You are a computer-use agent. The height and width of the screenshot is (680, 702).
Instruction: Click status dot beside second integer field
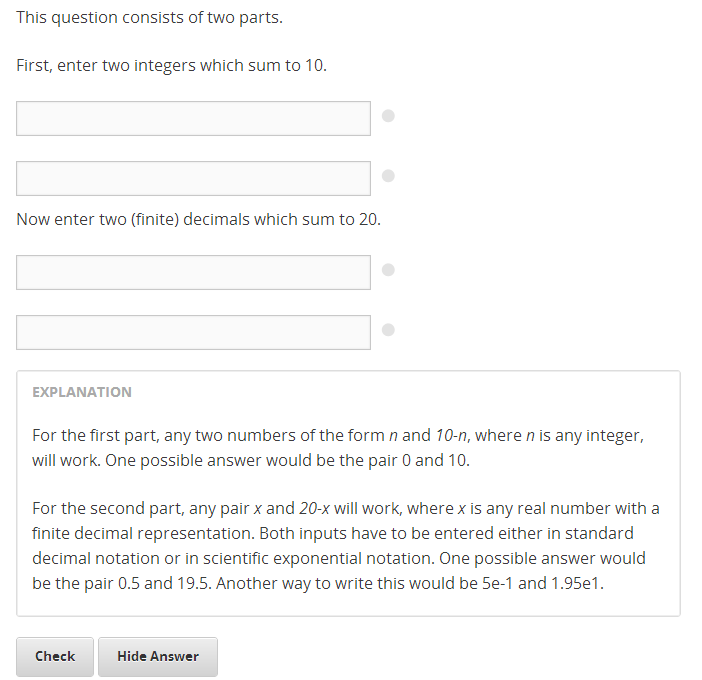(389, 176)
